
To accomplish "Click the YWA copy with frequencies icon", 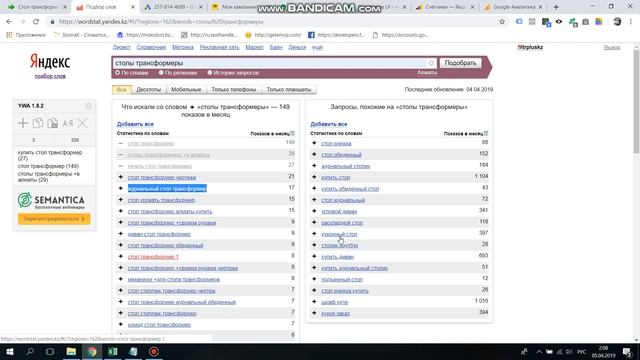I will (x=53, y=123).
